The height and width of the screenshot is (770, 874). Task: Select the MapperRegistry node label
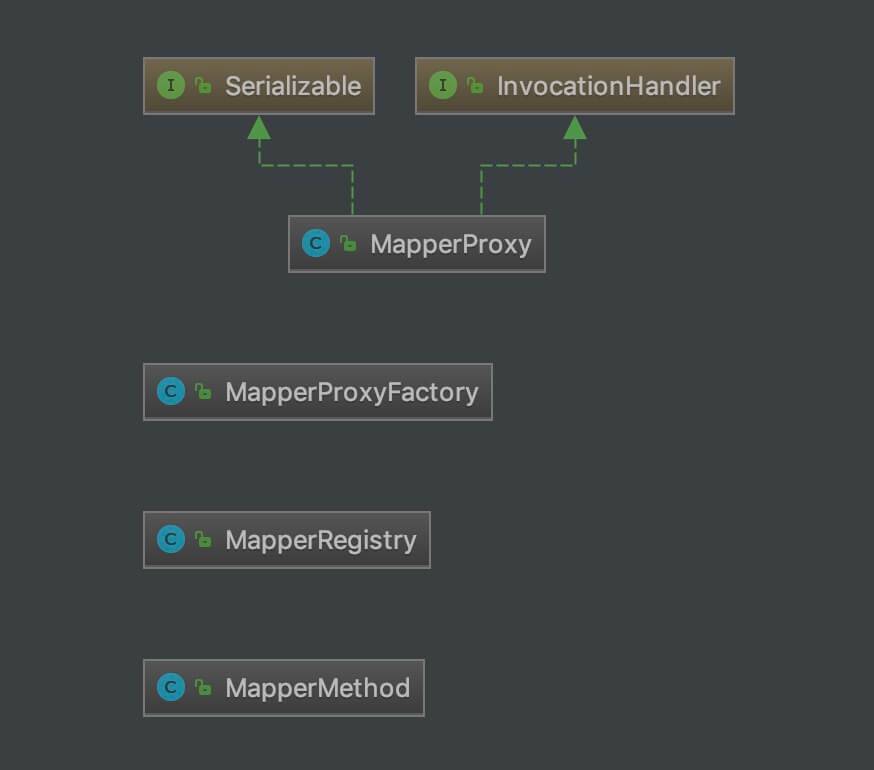(x=321, y=540)
